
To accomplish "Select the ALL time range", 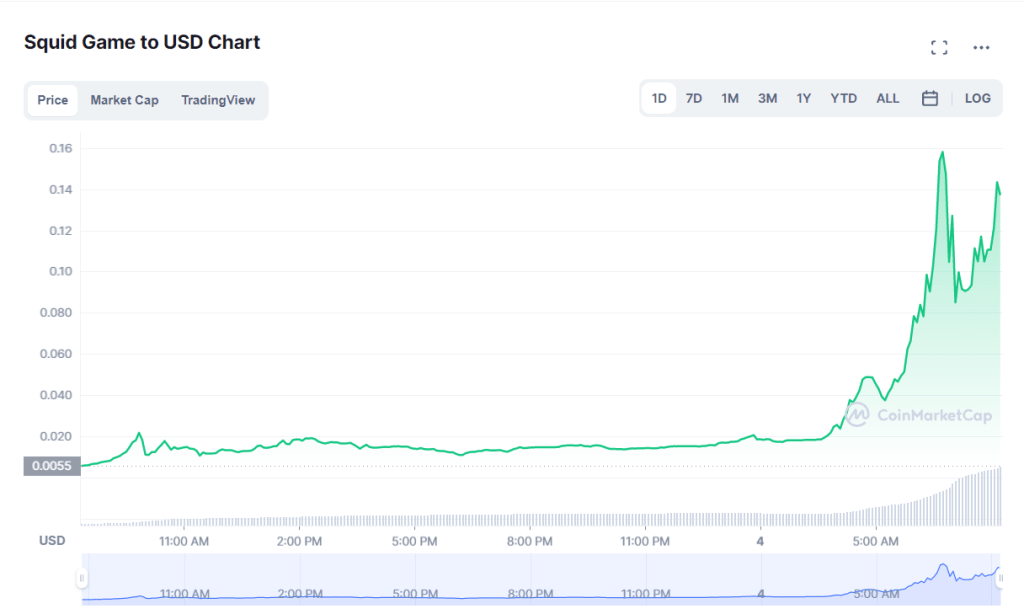I will [887, 99].
